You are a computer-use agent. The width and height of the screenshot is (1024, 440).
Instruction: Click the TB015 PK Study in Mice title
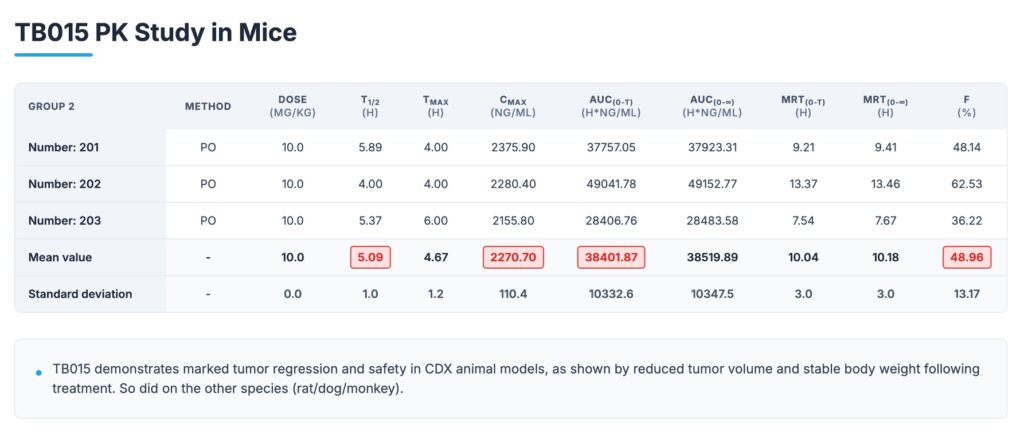155,32
